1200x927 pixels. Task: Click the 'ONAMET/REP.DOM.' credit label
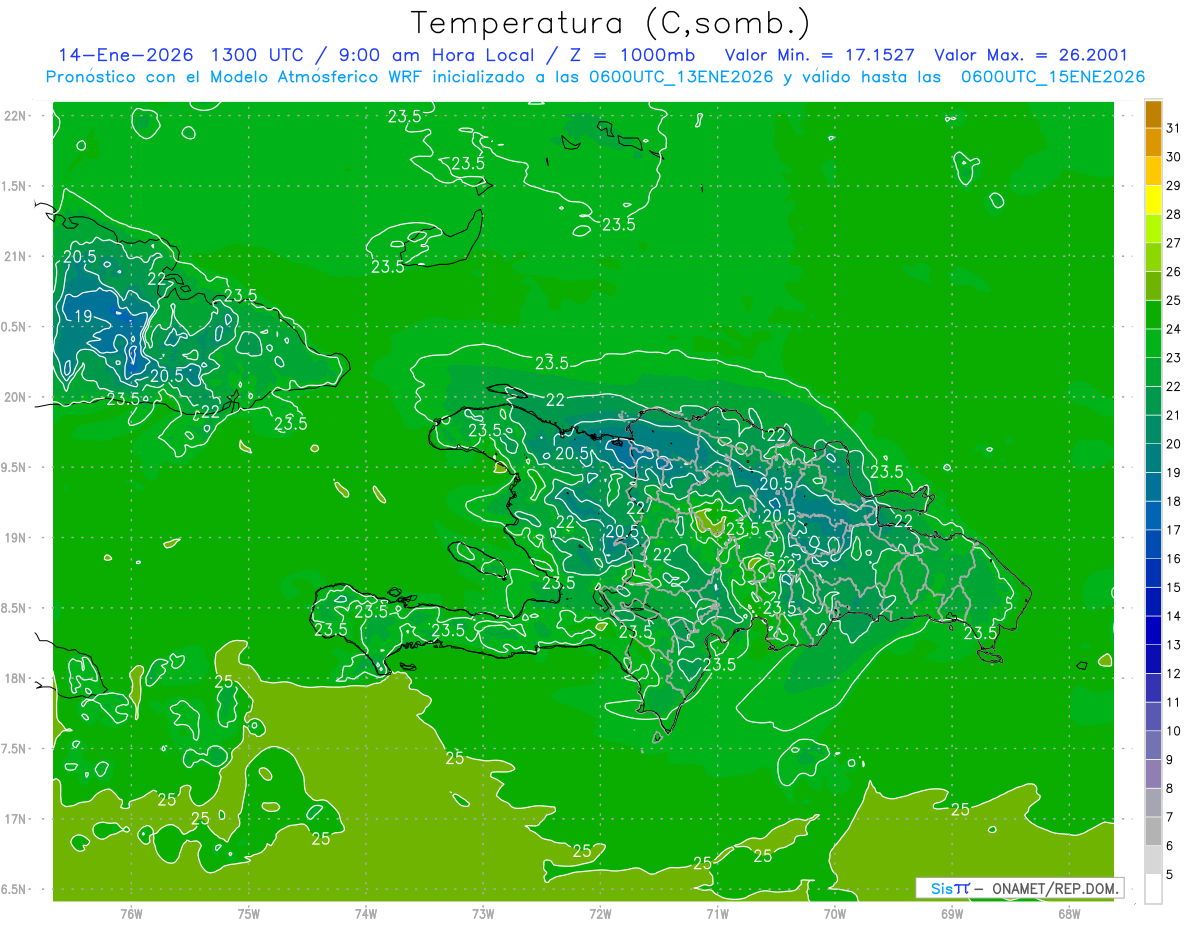tap(1055, 888)
